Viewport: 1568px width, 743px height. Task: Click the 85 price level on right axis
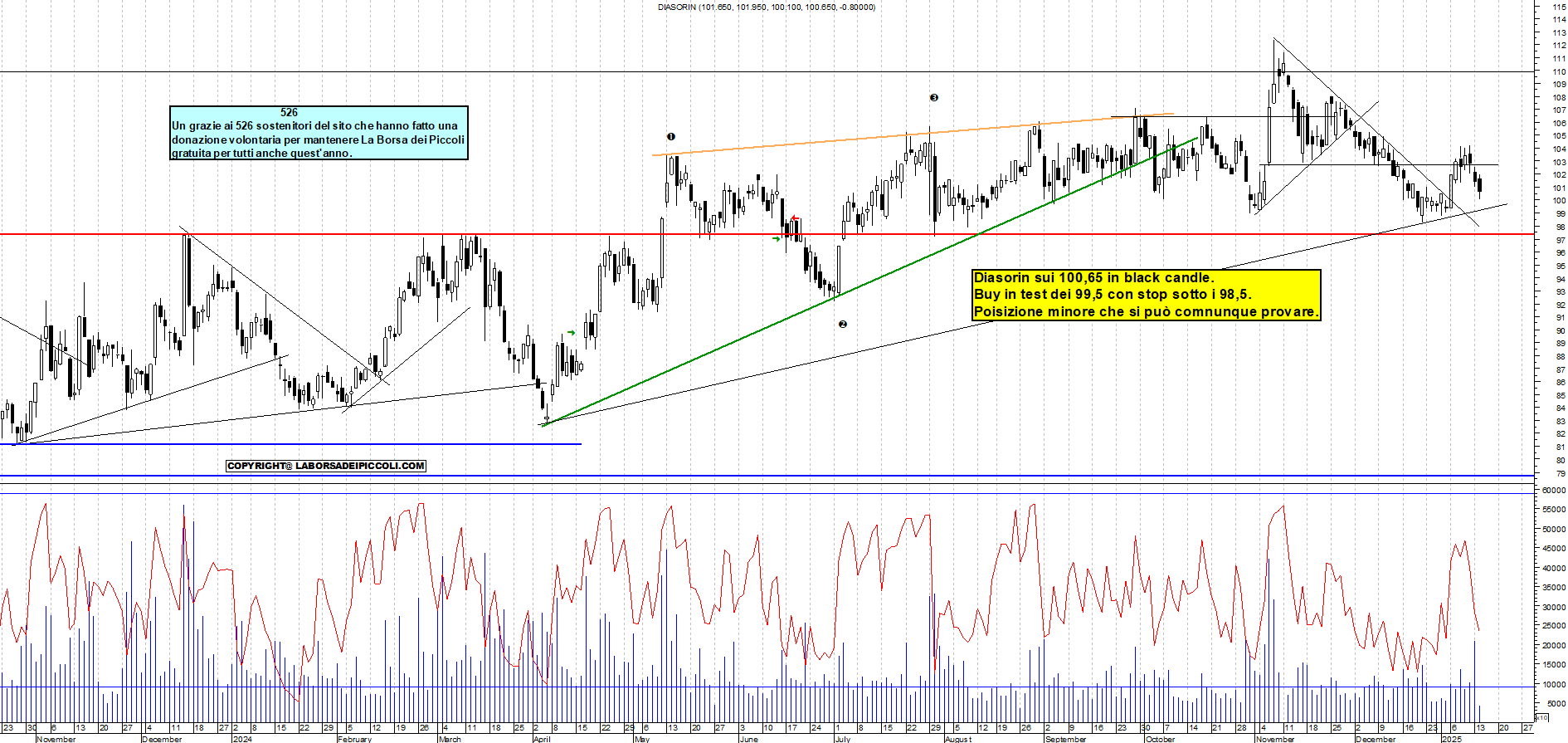pos(1561,395)
